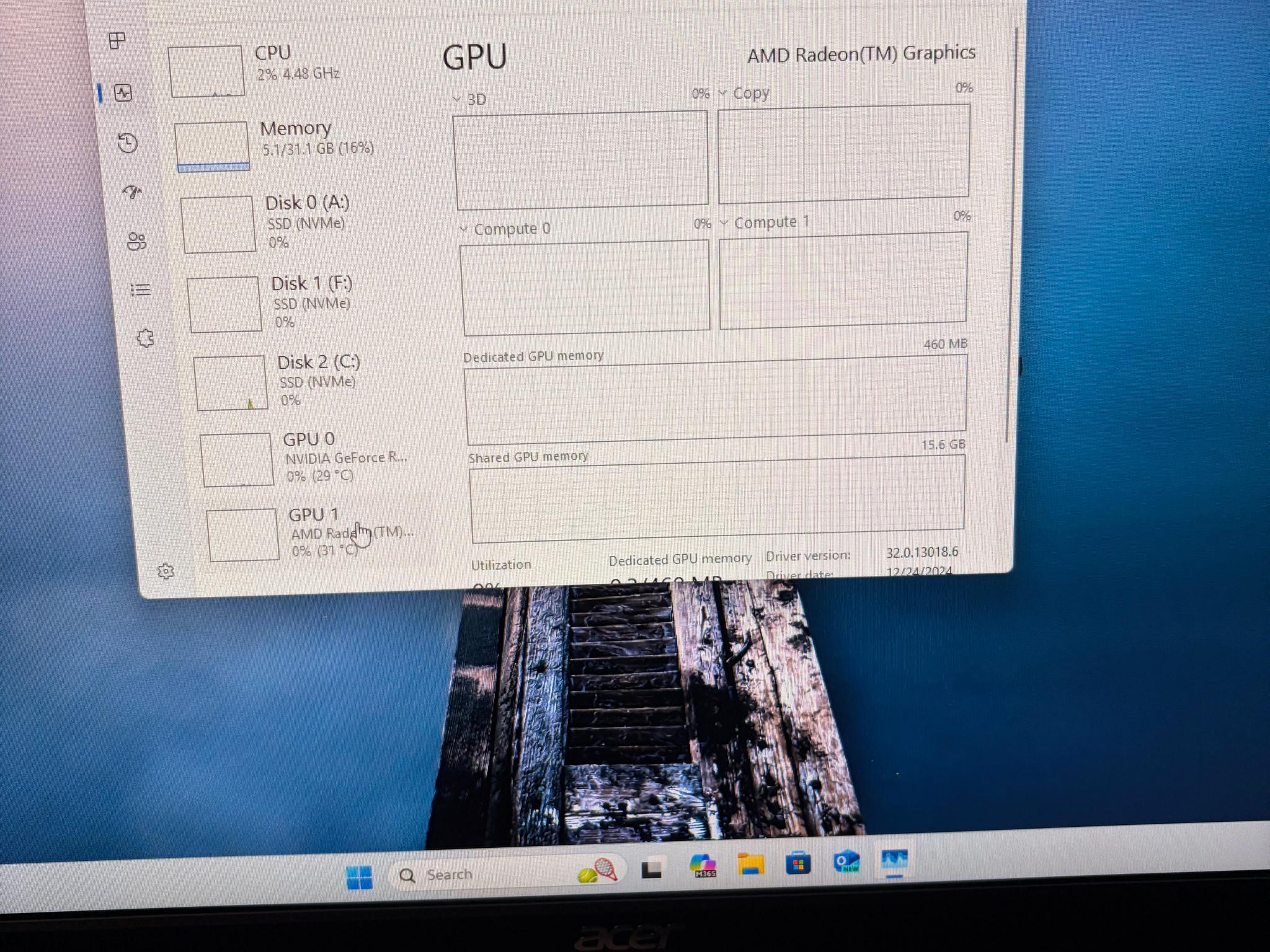Open Services puzzle-piece icon
The width and height of the screenshot is (1270, 952).
click(145, 338)
